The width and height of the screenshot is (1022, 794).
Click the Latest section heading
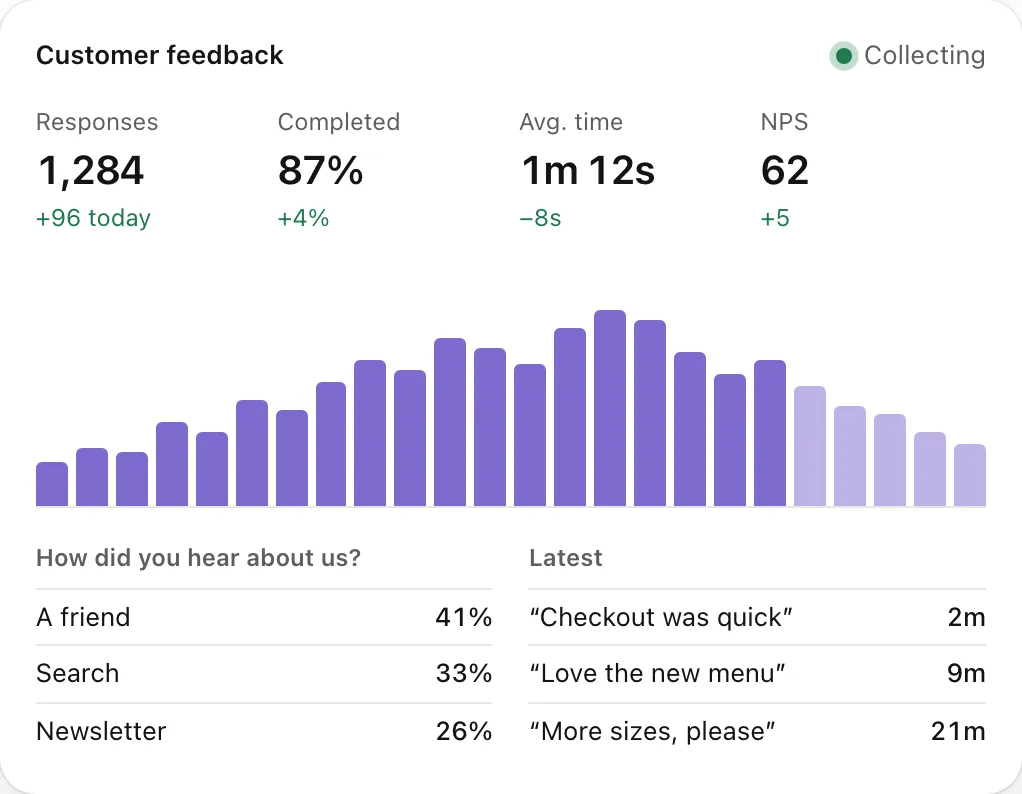[566, 558]
